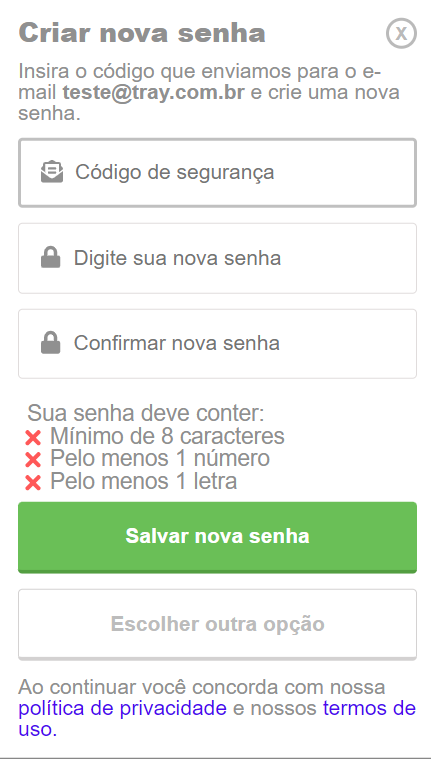Viewport: 431px width, 759px height.
Task: Click the Pelo menos 1 número text
Action: tap(160, 458)
